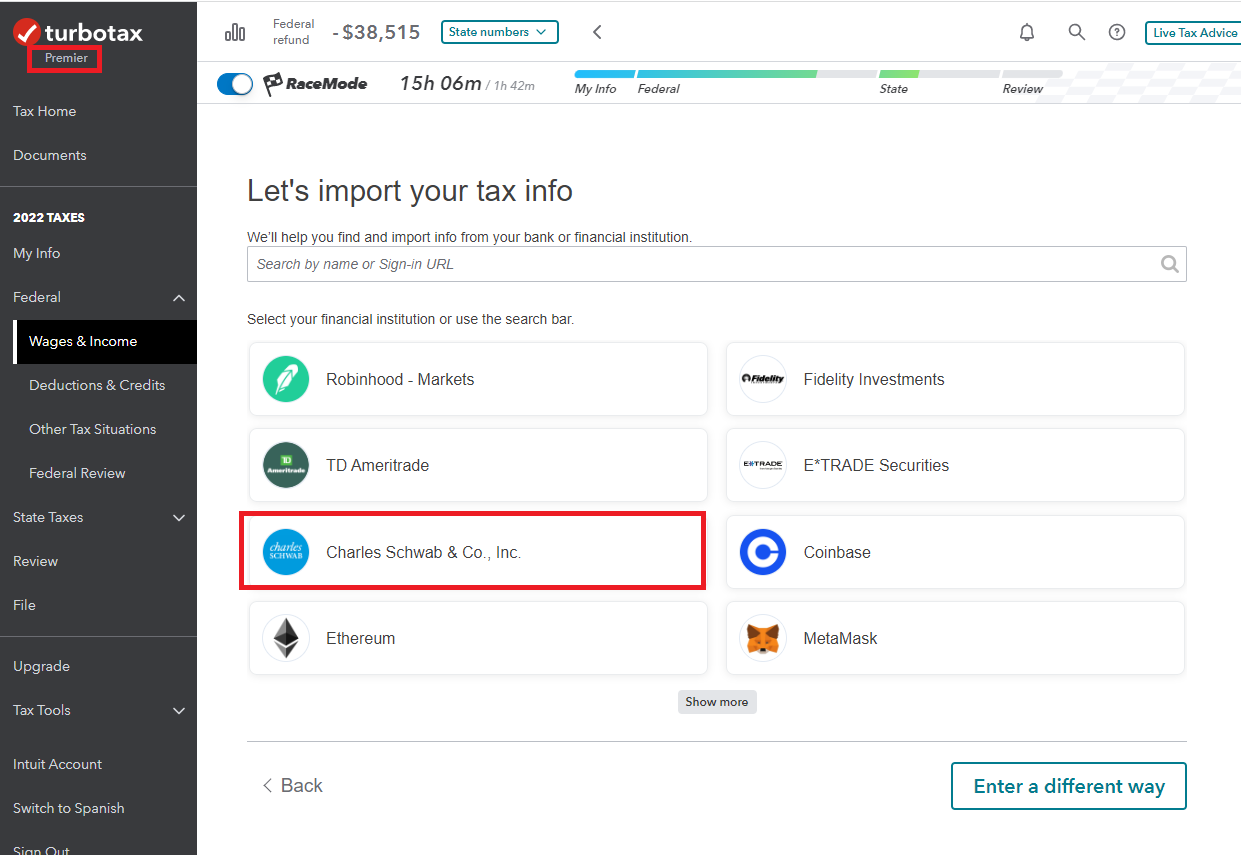Screen dimensions: 1241x855
Task: Select Fidelity Investments
Action: (x=955, y=379)
